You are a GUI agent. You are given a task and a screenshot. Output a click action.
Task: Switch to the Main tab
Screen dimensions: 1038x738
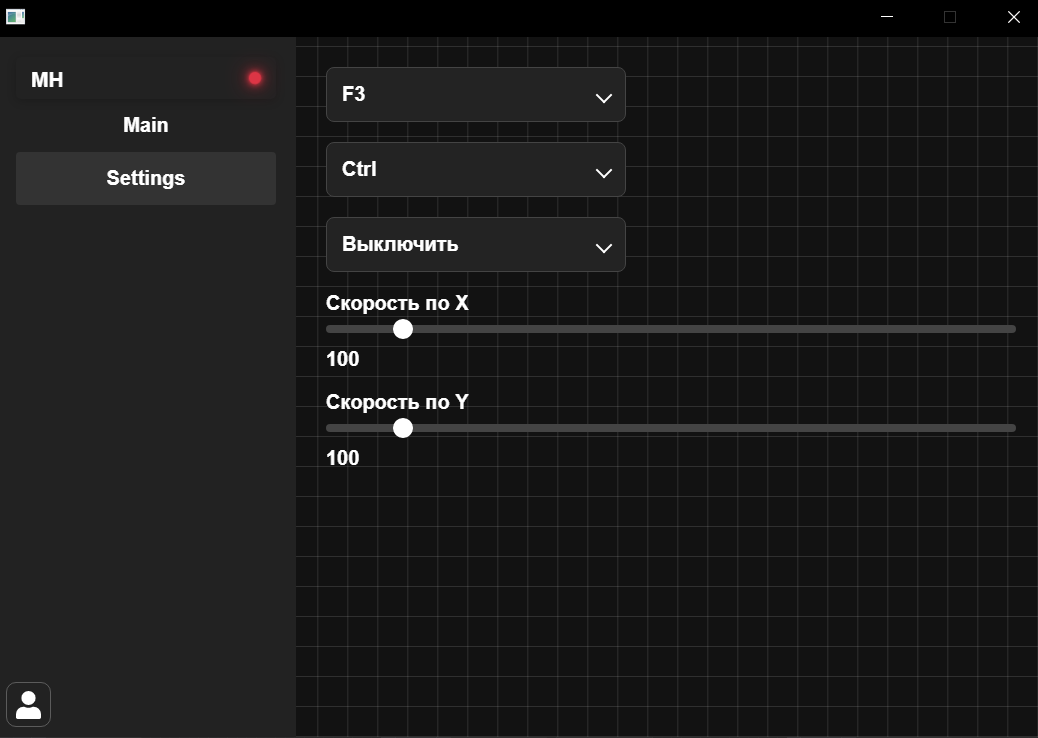[x=146, y=125]
